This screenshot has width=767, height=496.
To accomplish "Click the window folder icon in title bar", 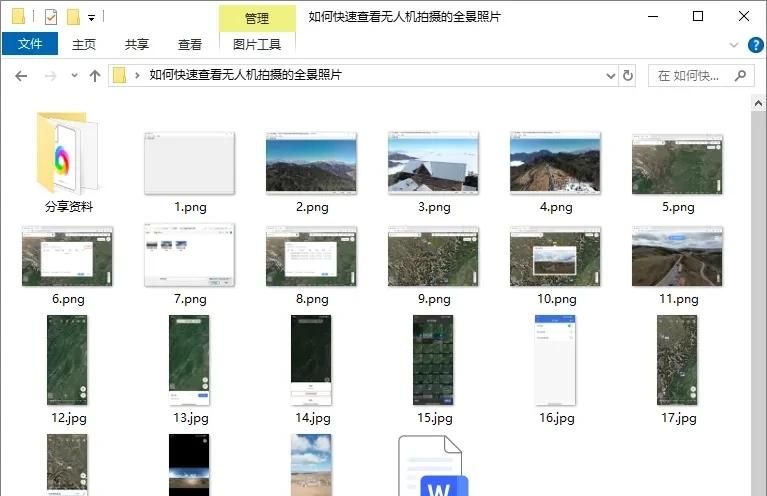I will [19, 16].
